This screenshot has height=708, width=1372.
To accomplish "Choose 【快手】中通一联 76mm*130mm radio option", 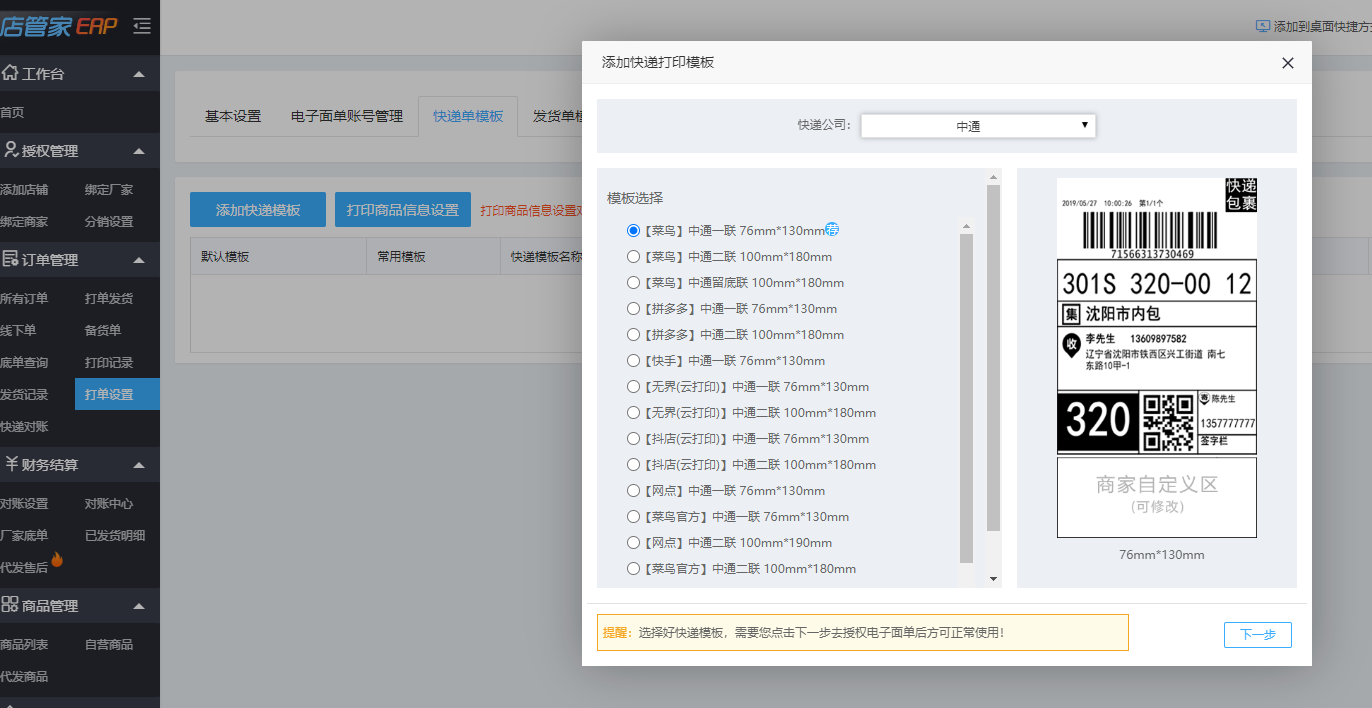I will pos(633,361).
